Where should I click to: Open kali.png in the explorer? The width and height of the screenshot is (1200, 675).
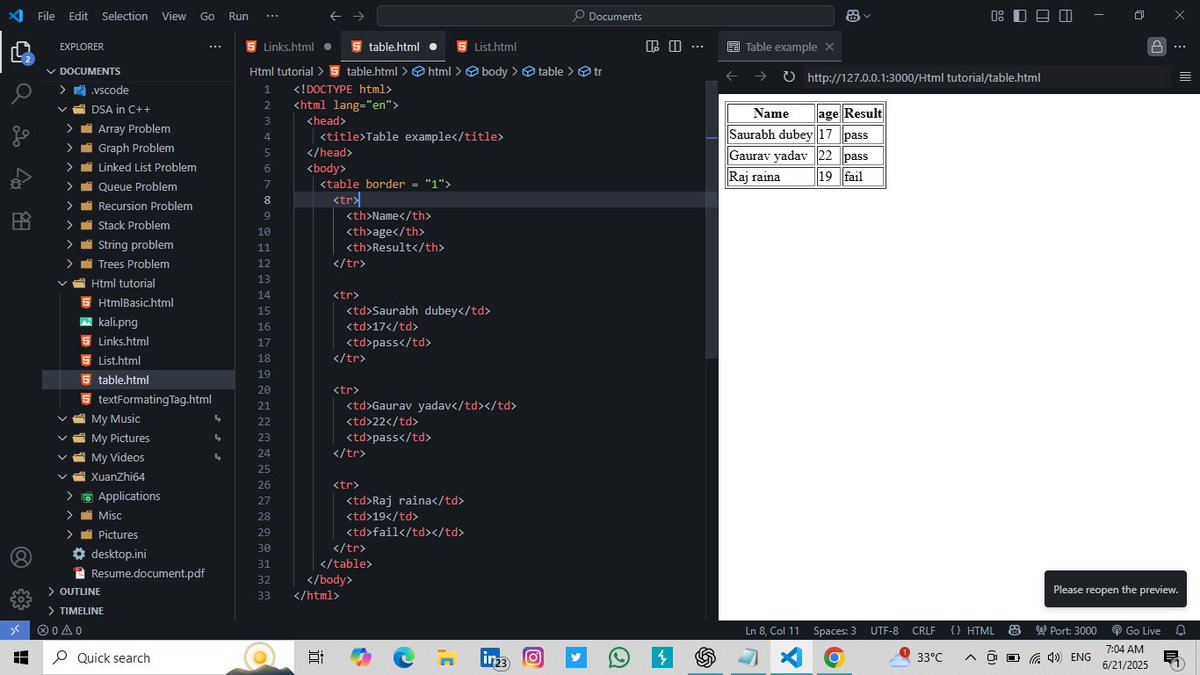click(118, 322)
